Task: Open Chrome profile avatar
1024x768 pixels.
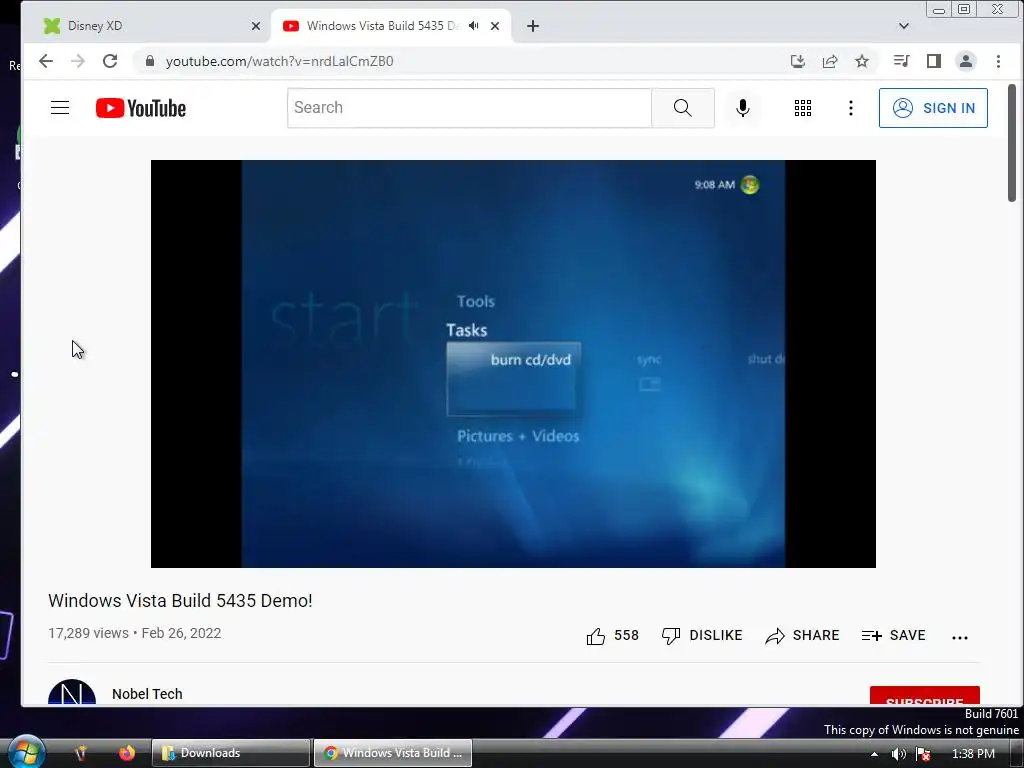Action: [966, 61]
